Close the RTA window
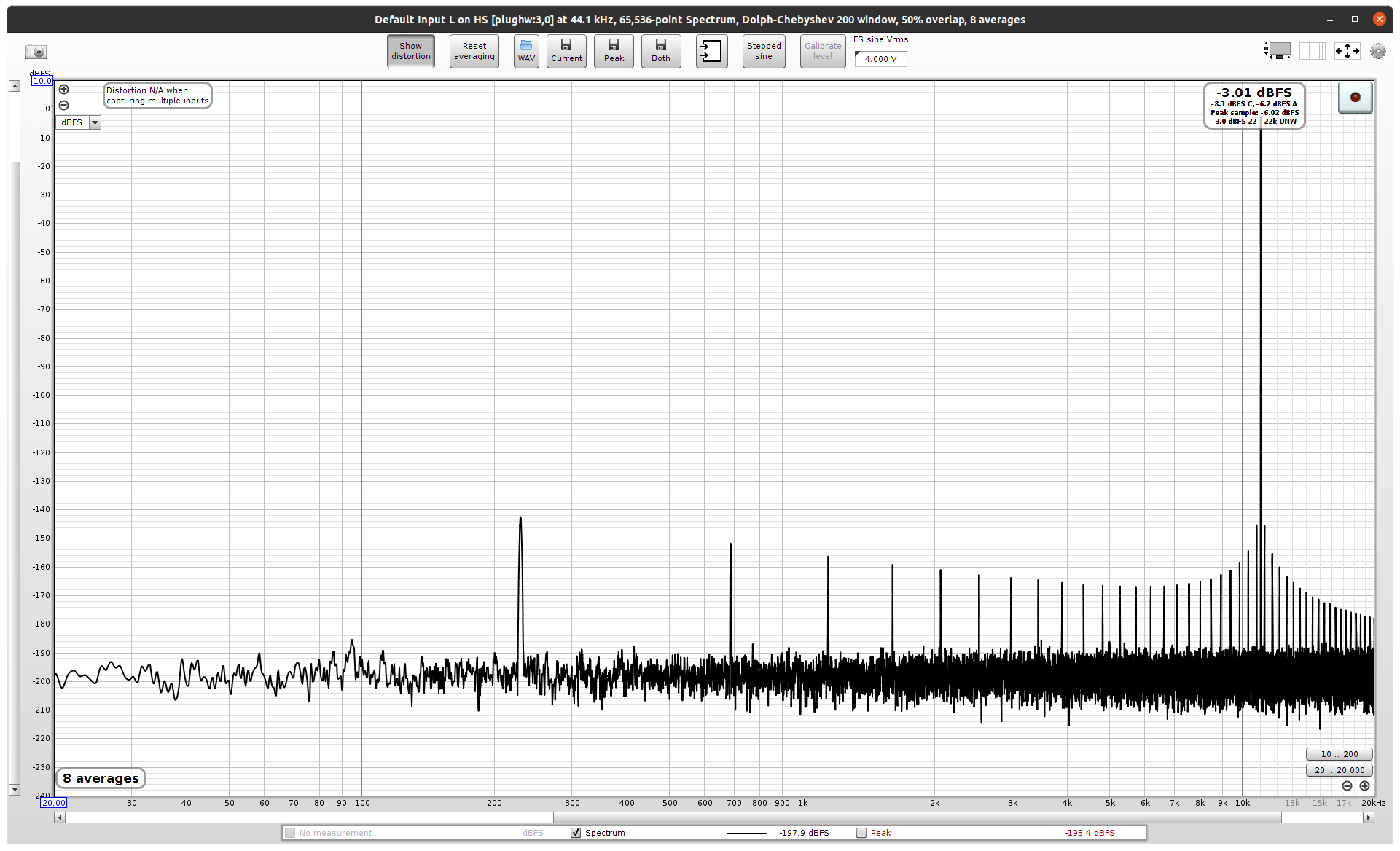 1379,20
